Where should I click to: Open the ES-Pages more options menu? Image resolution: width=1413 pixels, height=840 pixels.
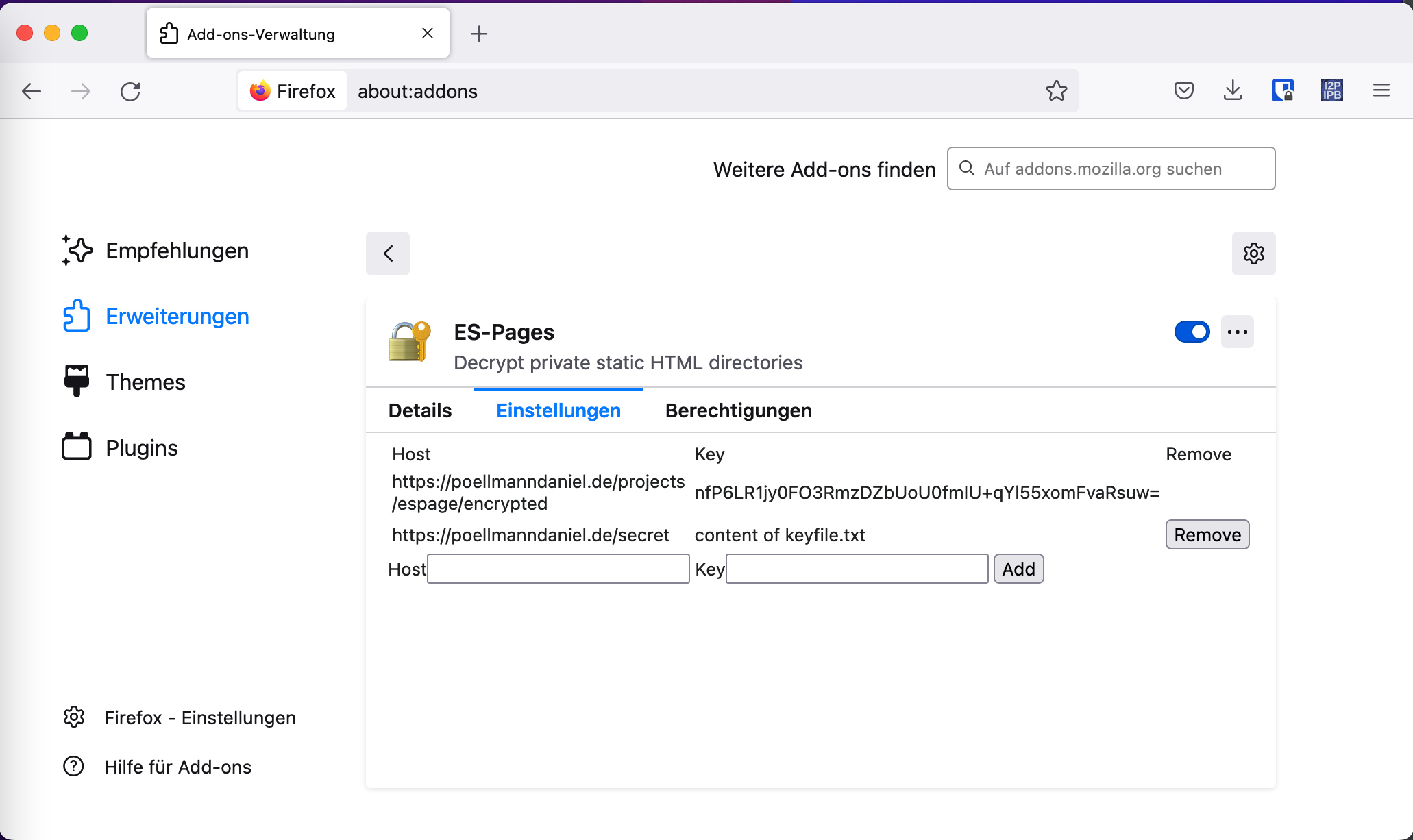(1237, 332)
